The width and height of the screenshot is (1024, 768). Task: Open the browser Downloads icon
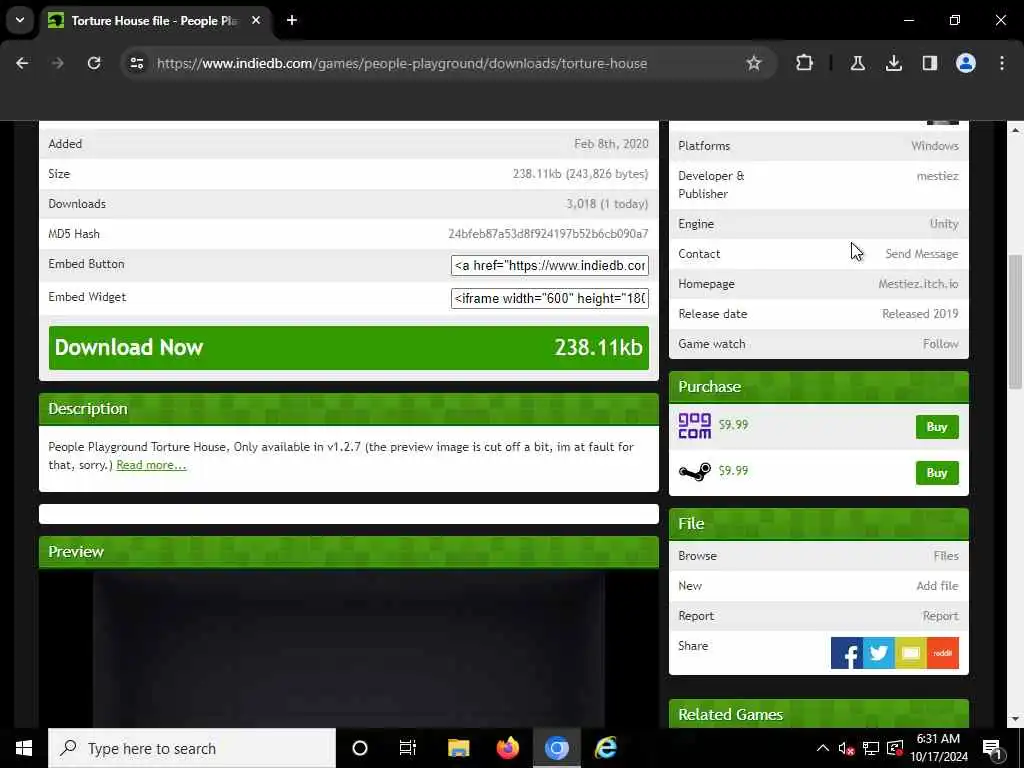[894, 63]
